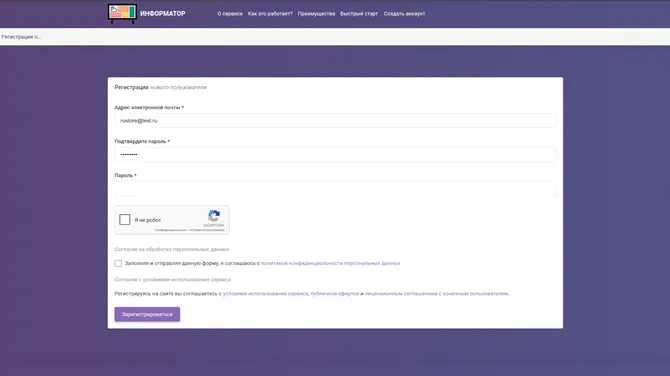Open the Быстрый старт menu item
Screen dimensions: 670x376
tap(359, 14)
